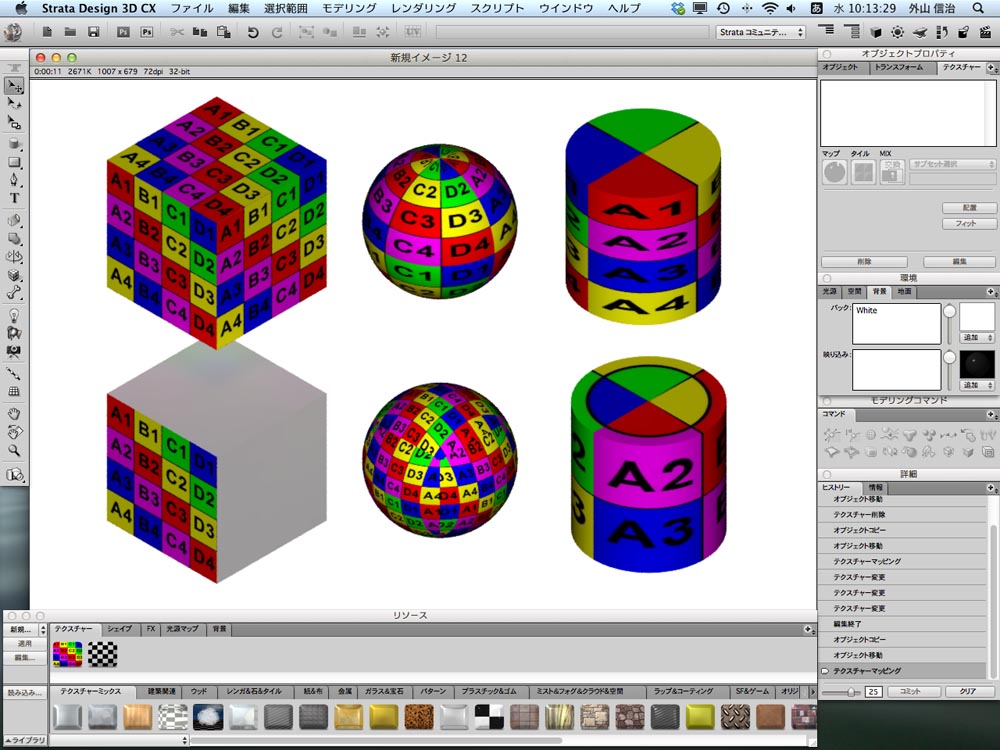Click the 読み込み... button
1000x750 pixels.
point(25,693)
